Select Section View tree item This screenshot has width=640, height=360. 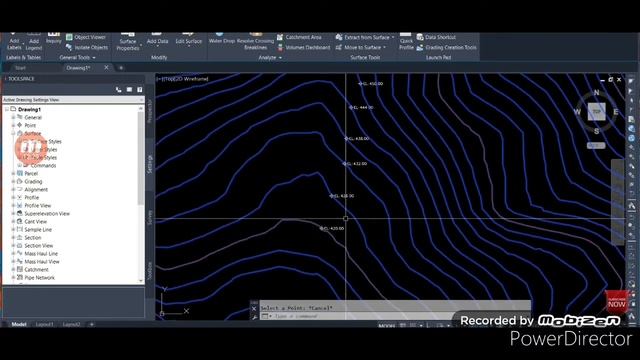39,246
